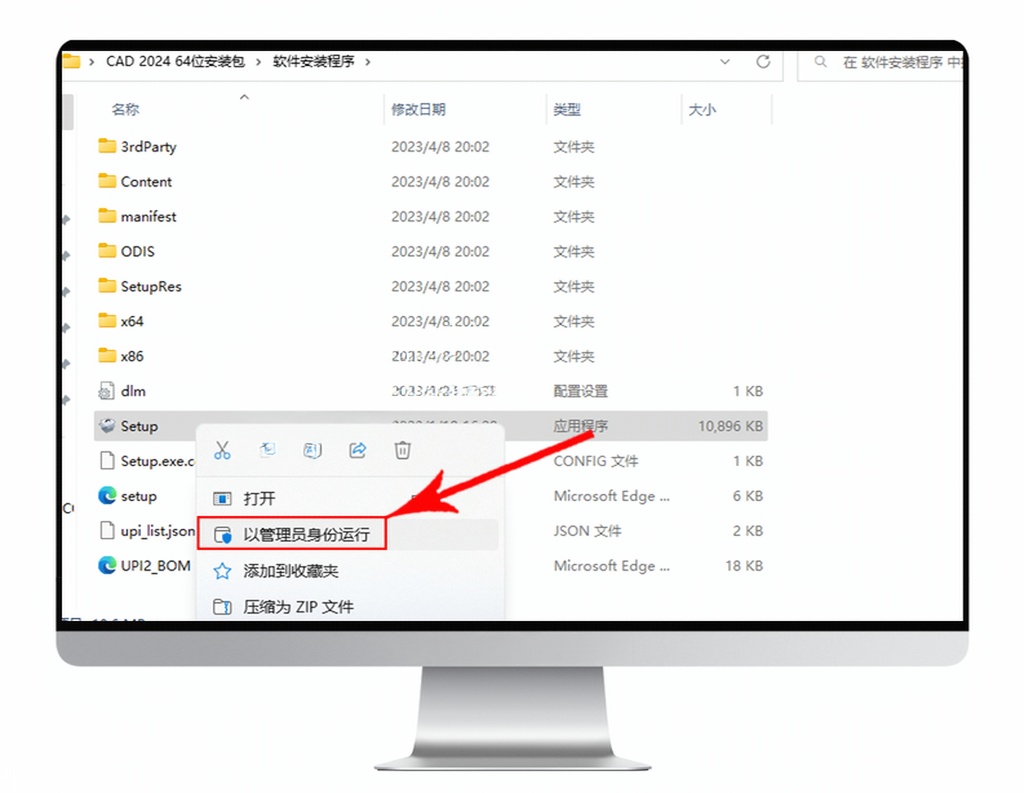
Task: Click 文件夹 type in the Content row
Action: pyautogui.click(x=574, y=182)
